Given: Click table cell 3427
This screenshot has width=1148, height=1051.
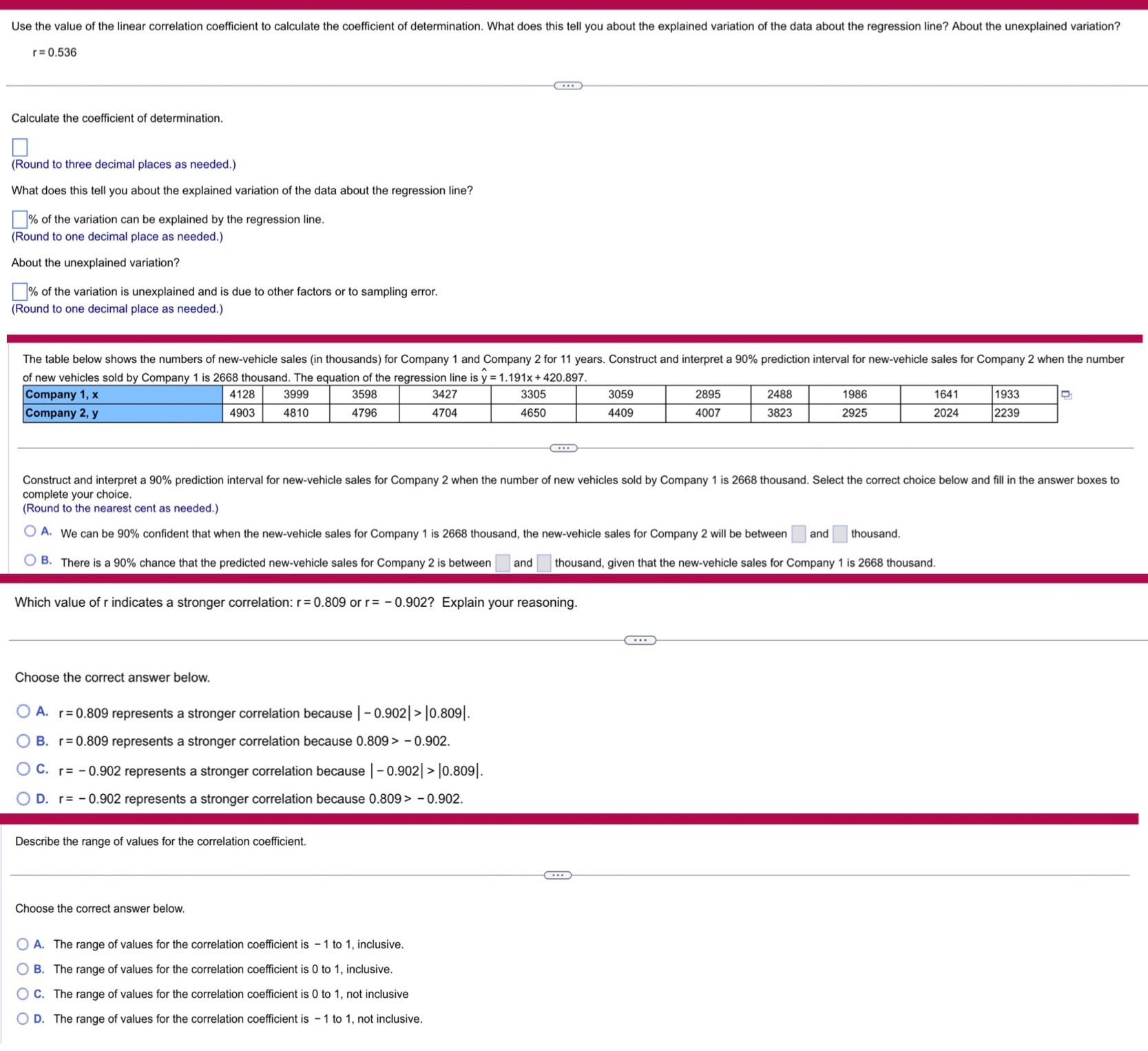Looking at the screenshot, I should [445, 395].
